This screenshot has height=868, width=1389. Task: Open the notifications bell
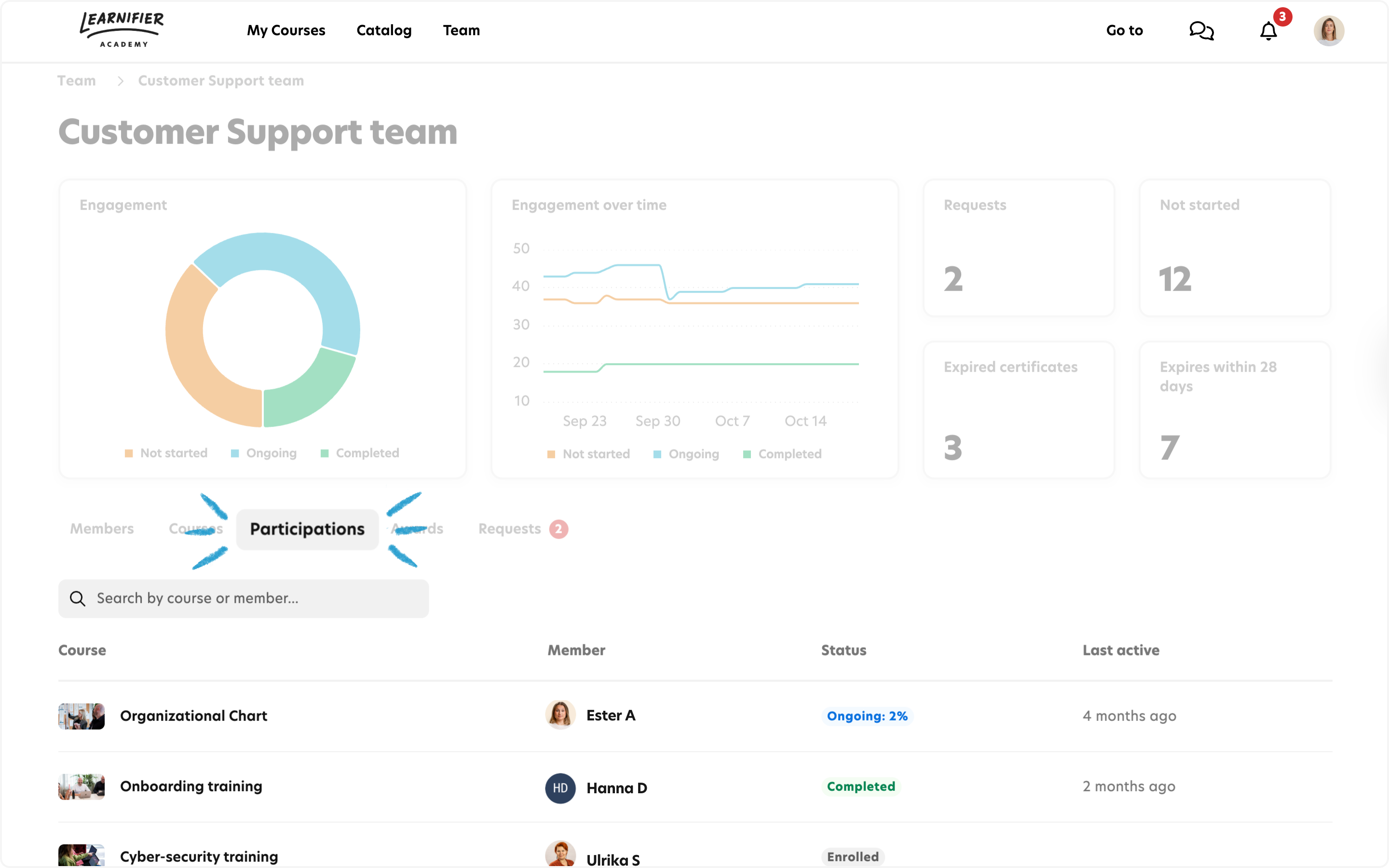(x=1268, y=31)
